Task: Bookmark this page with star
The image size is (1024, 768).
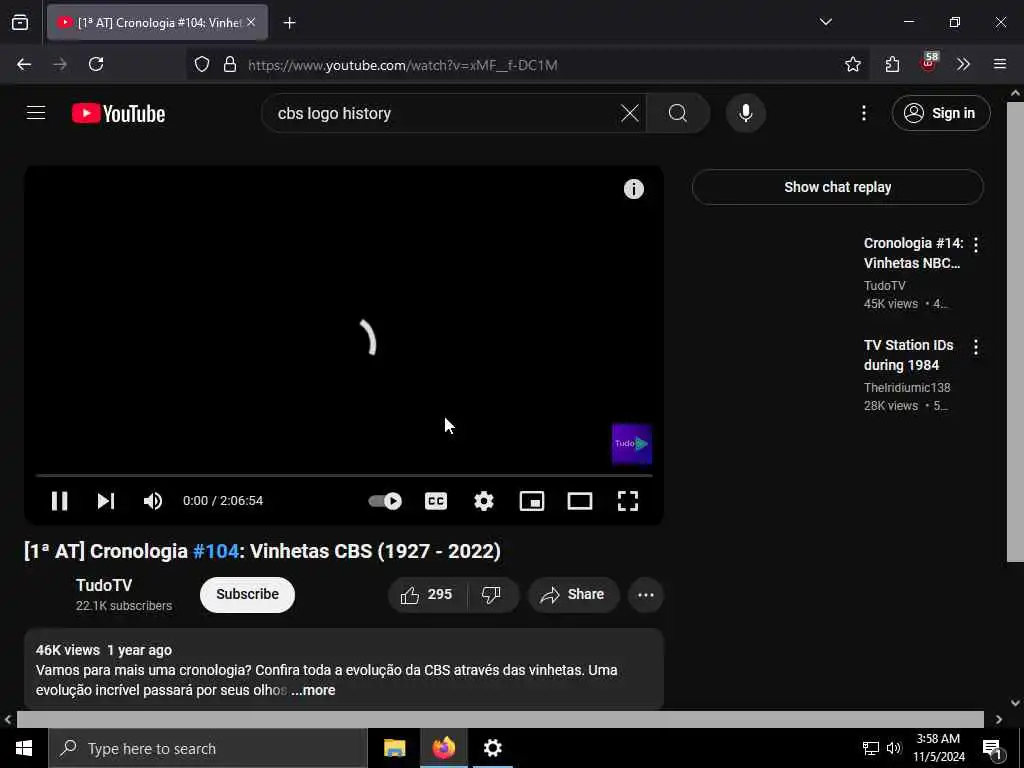Action: [x=852, y=64]
